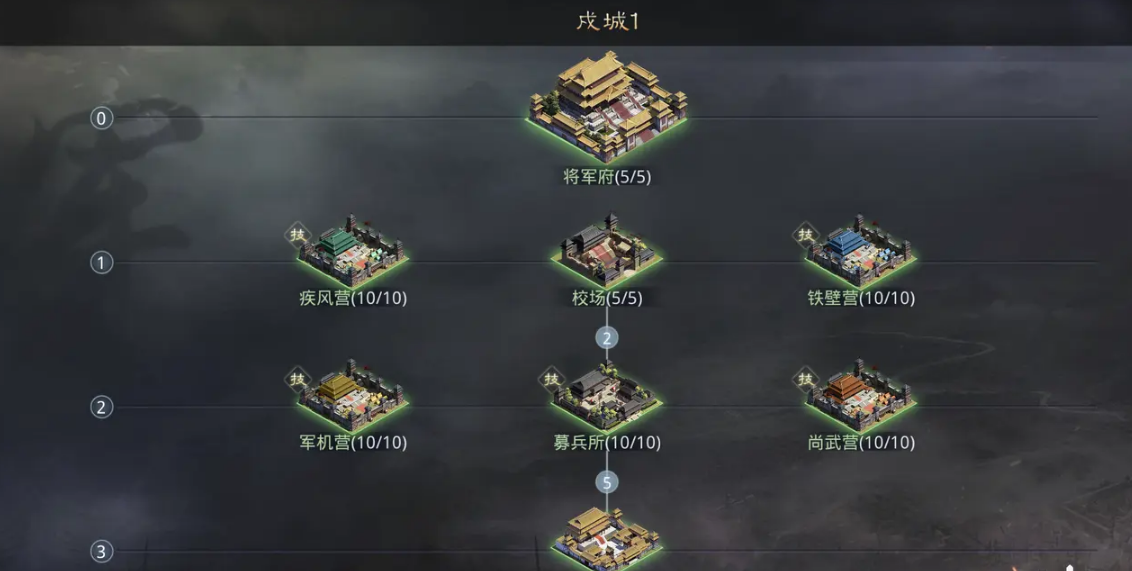Screen dimensions: 1132x571
Task: Select tier 3 row marker
Action: click(102, 552)
